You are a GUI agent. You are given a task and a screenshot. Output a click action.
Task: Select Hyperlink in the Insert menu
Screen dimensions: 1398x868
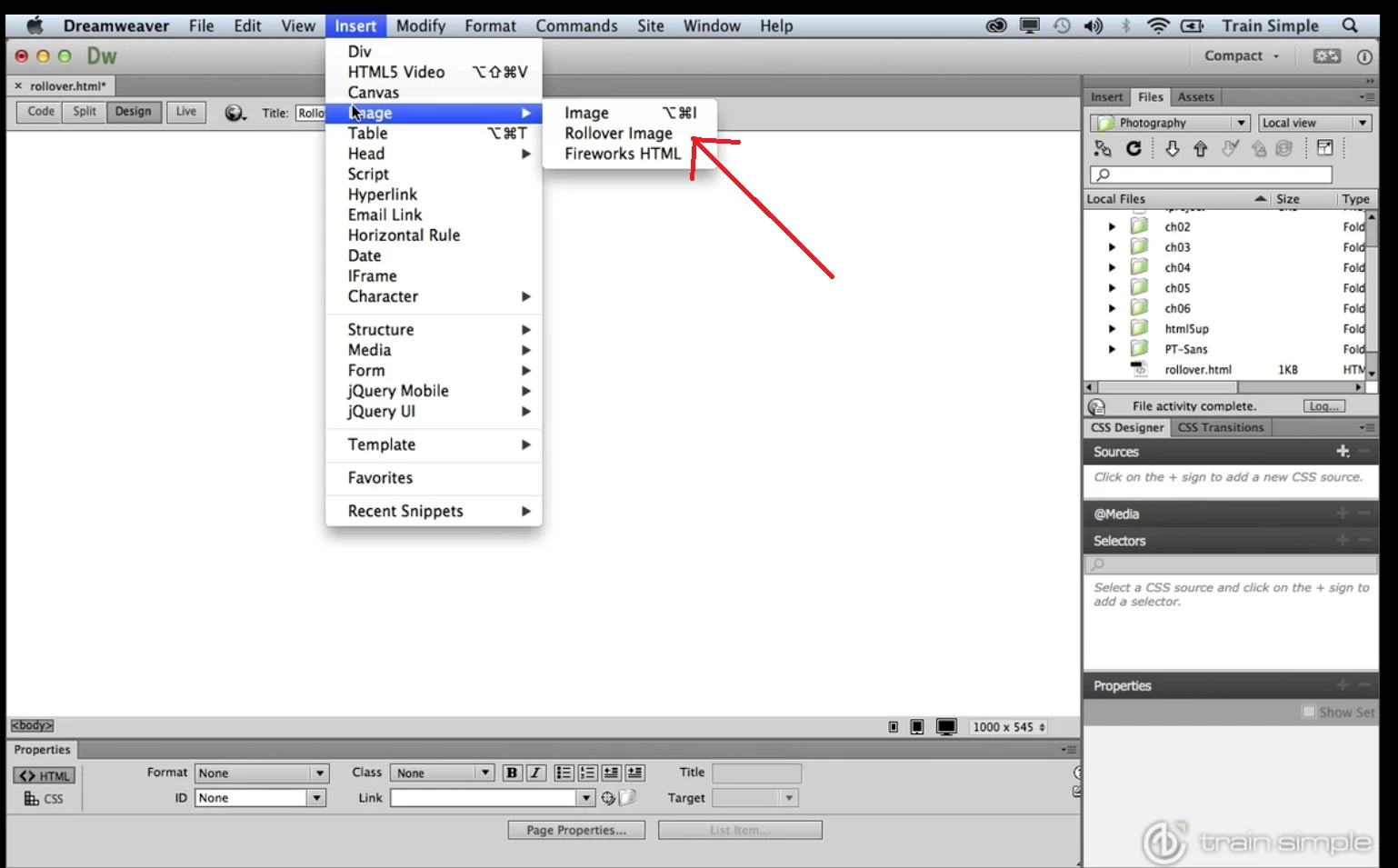(x=434, y=195)
